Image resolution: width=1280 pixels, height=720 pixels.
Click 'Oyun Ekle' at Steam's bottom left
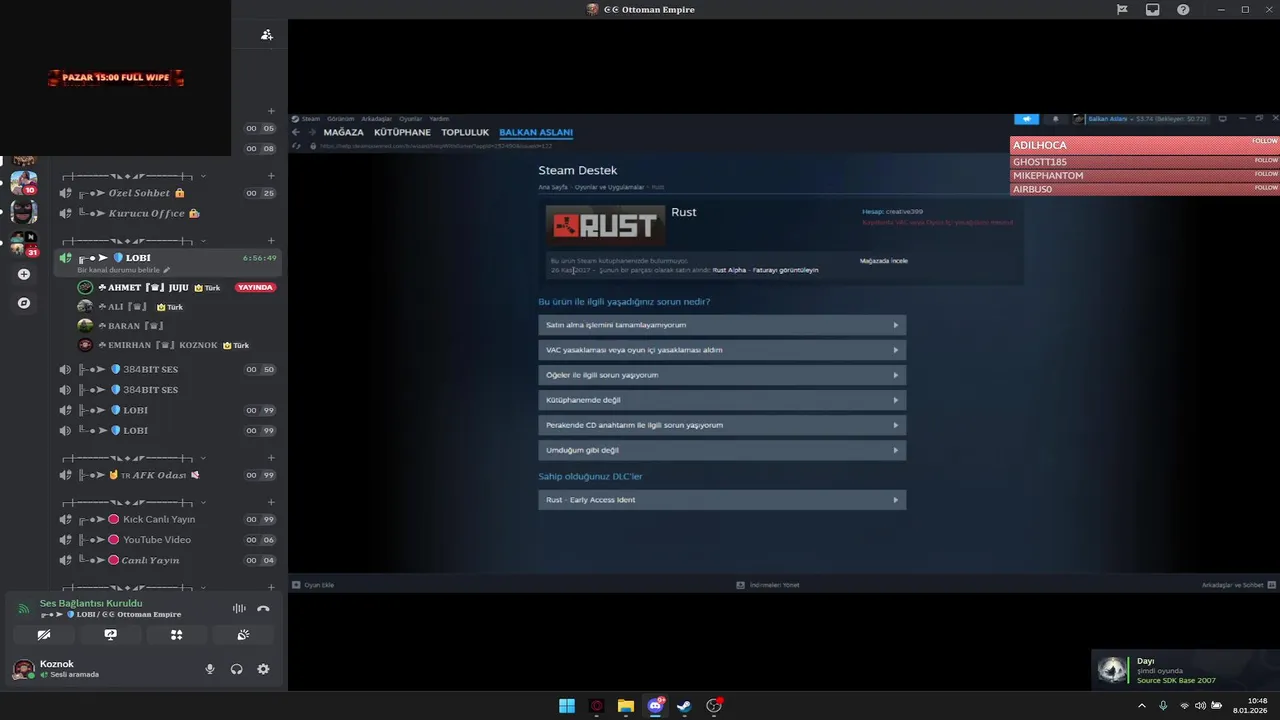click(x=313, y=585)
